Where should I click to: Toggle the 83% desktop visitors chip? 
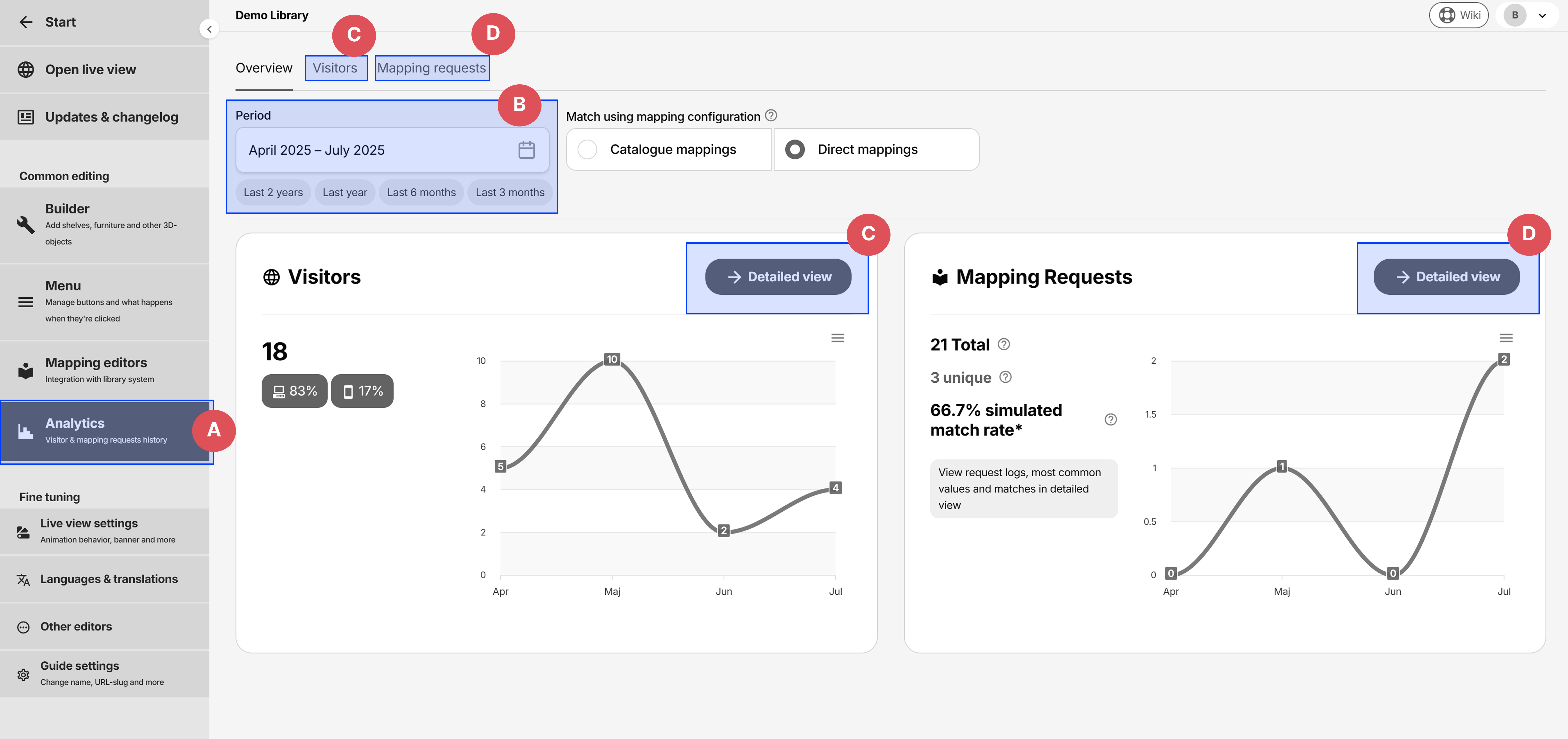pos(295,391)
